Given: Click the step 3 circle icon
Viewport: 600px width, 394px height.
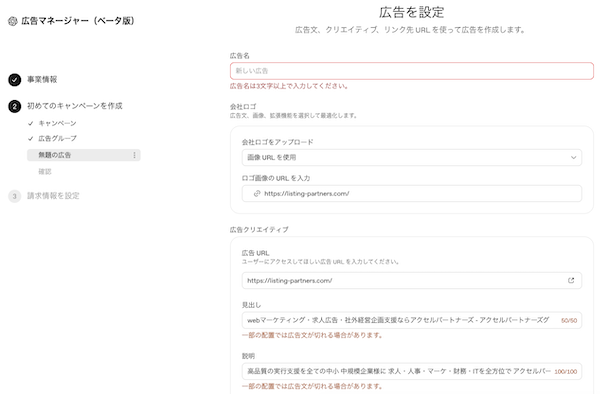Looking at the screenshot, I should pos(15,196).
